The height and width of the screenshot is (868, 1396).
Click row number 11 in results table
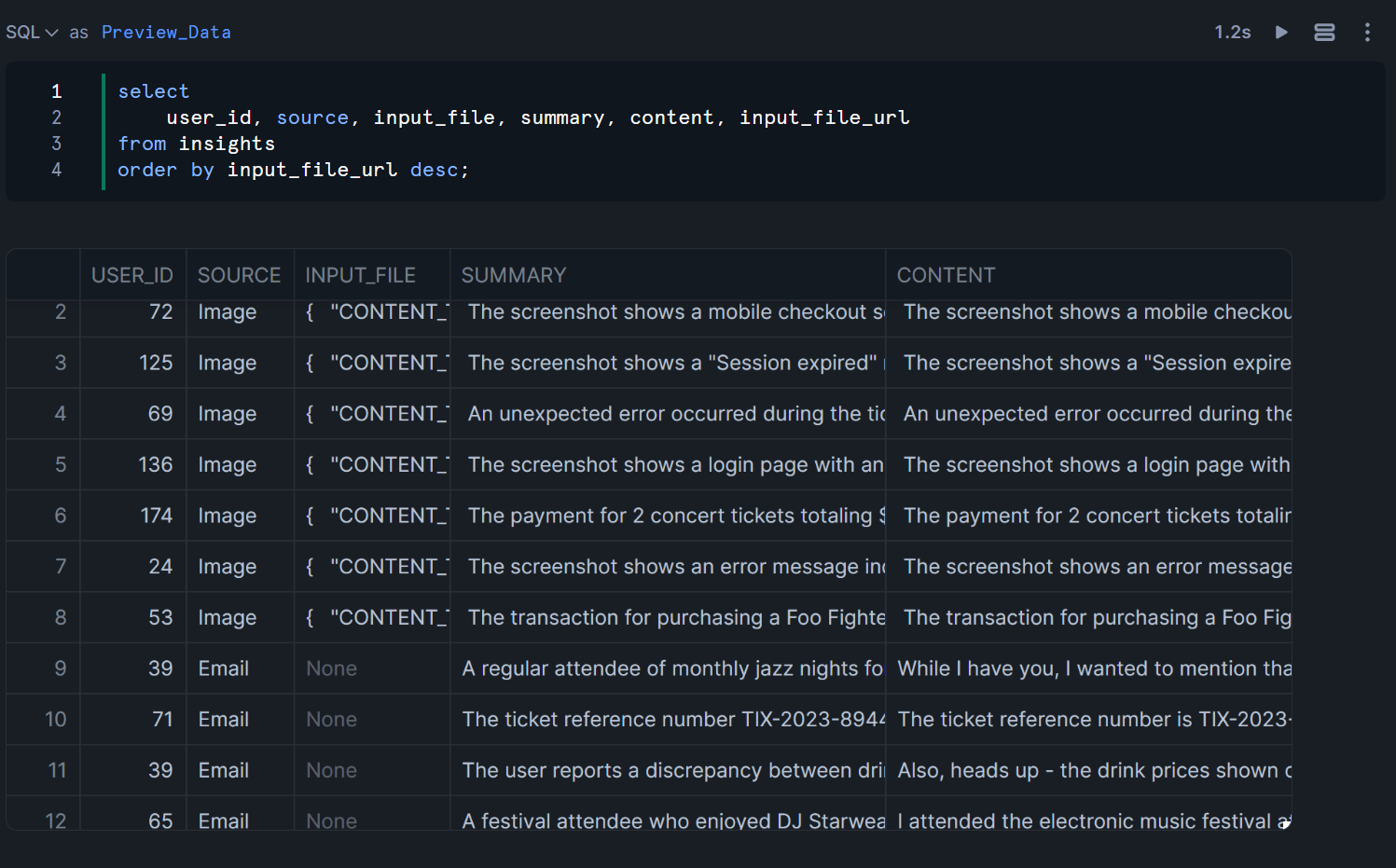[43, 770]
